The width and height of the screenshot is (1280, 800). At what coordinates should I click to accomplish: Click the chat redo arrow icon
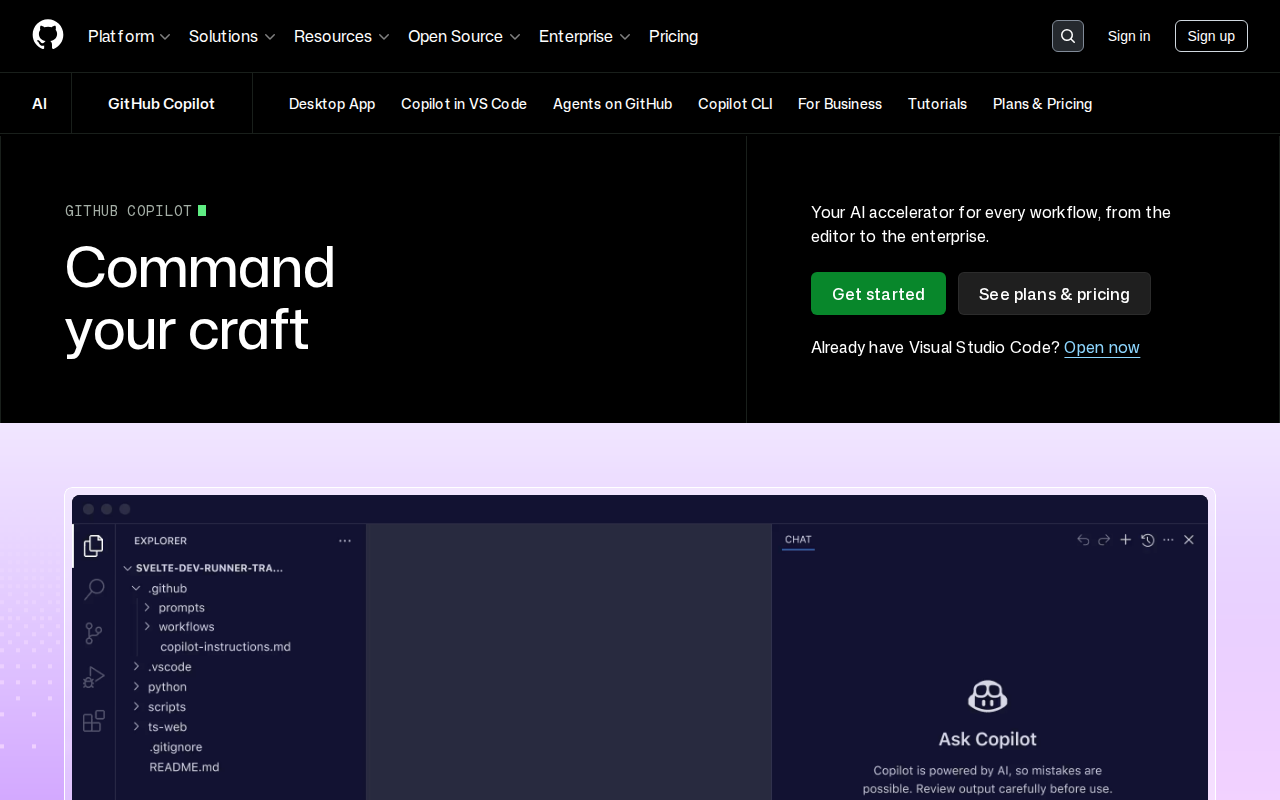coord(1104,540)
